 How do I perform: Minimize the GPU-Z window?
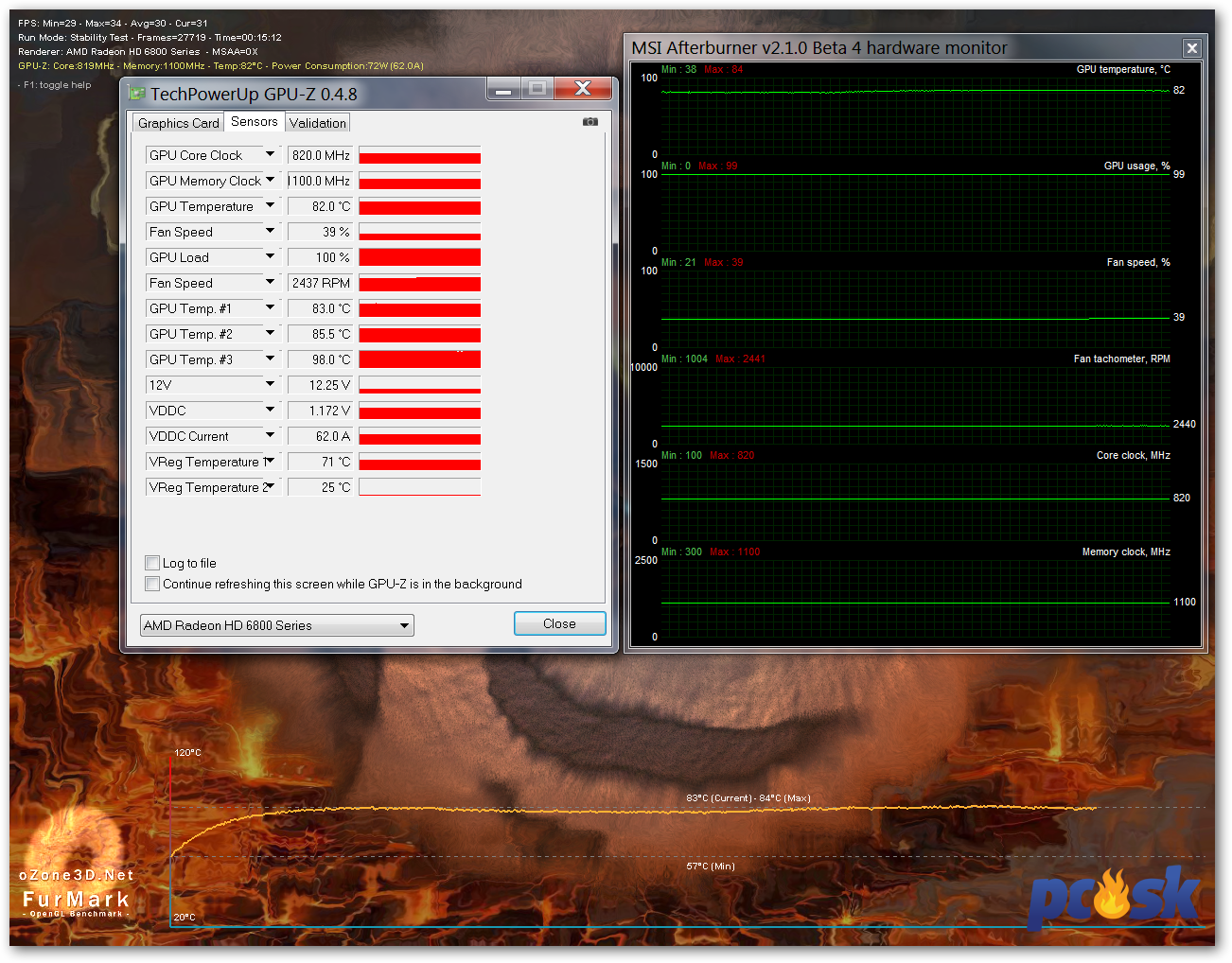pyautogui.click(x=503, y=89)
